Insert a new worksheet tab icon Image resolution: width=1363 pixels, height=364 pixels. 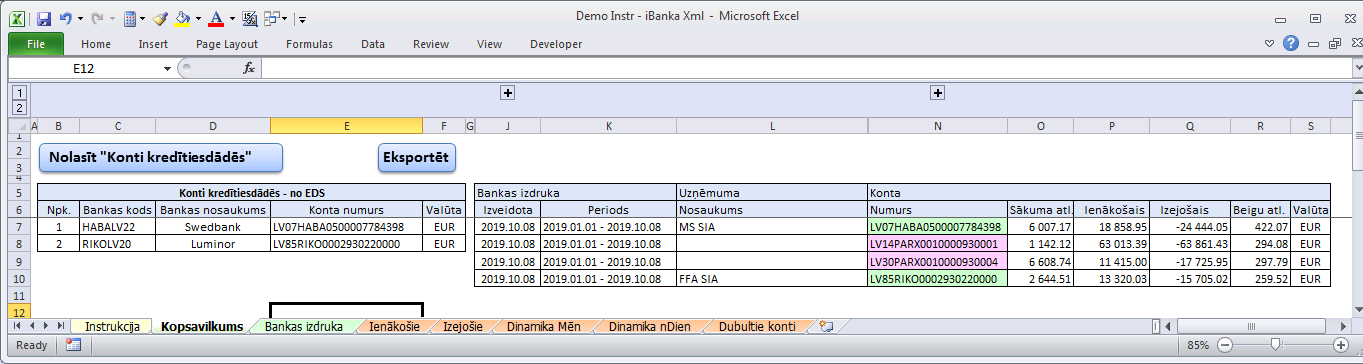click(826, 326)
